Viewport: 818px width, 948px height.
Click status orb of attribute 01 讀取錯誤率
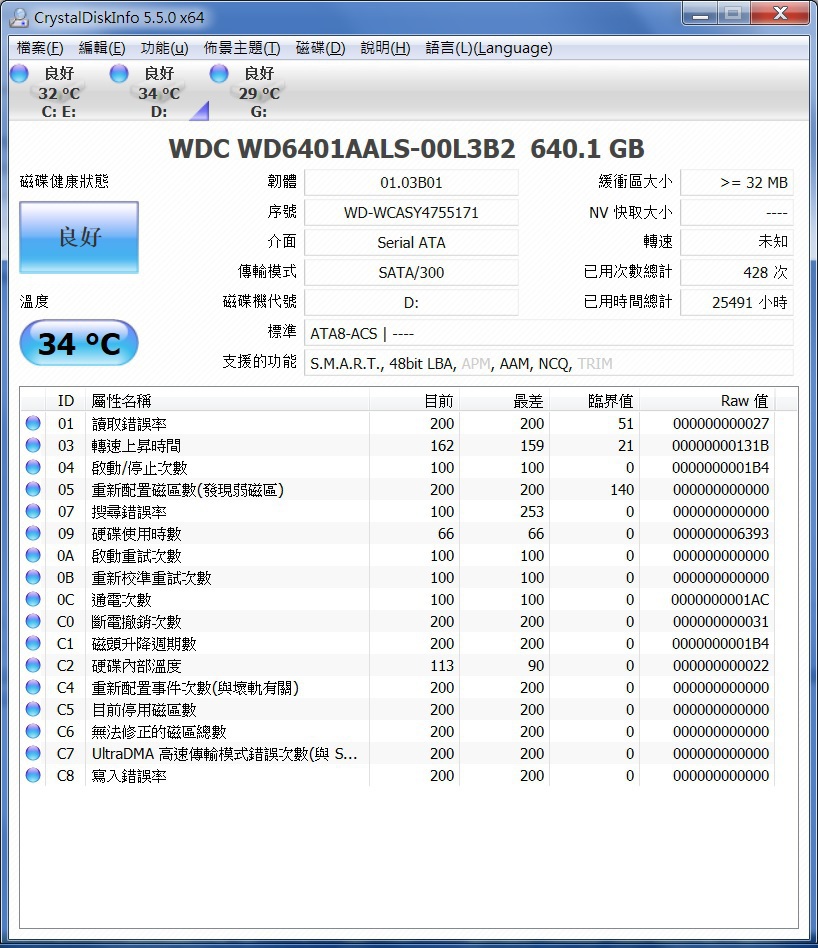(x=33, y=423)
